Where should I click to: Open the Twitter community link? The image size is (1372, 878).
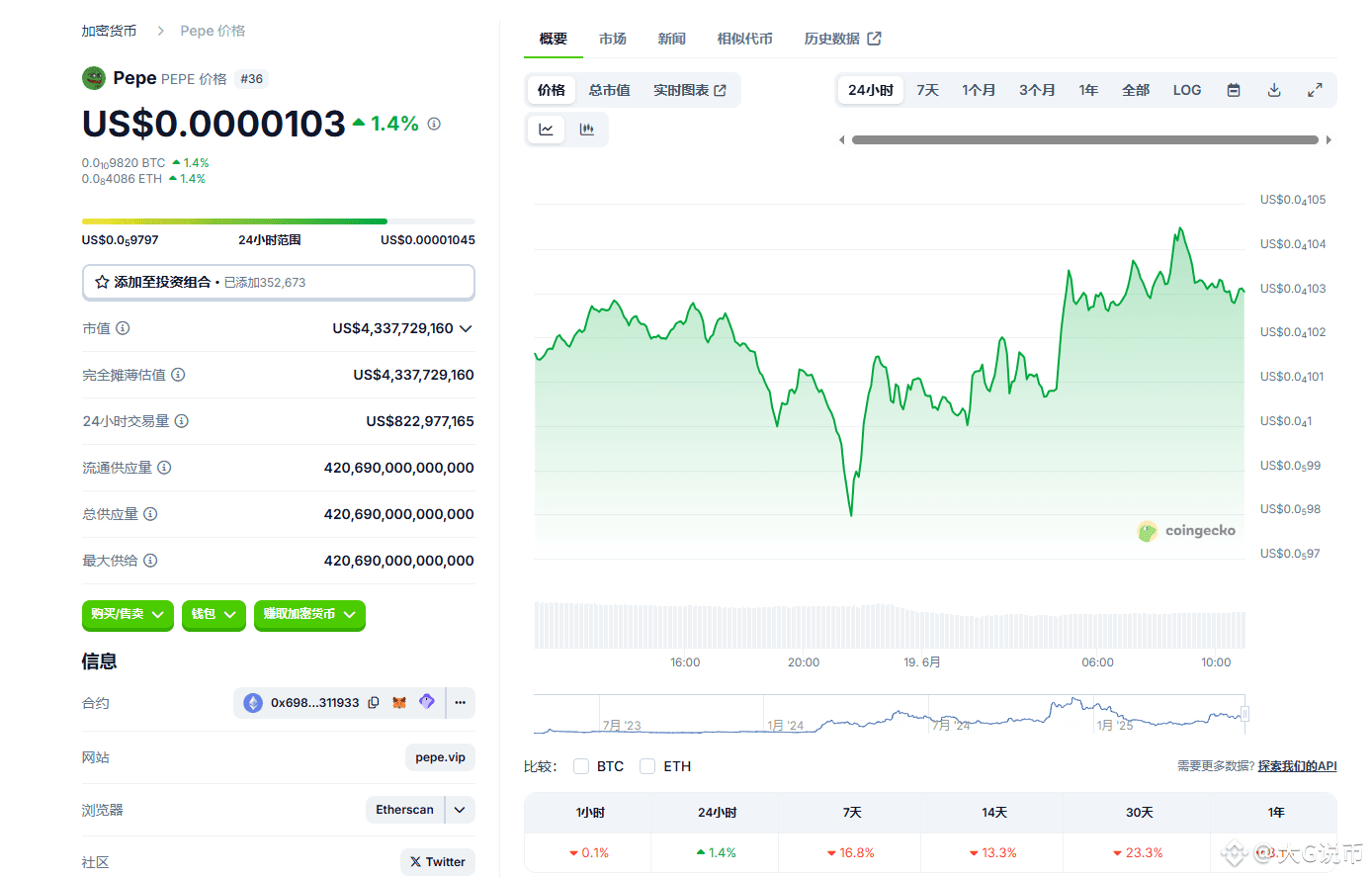pyautogui.click(x=438, y=862)
